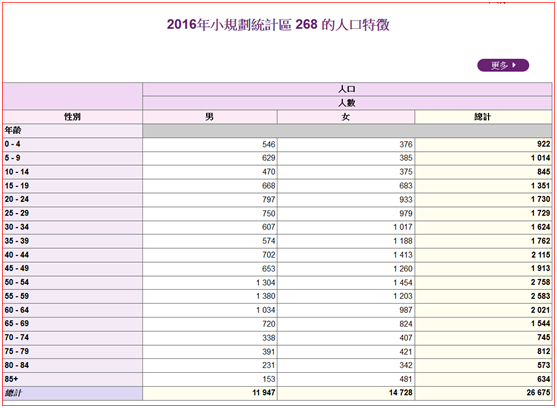
Task: Click the grand total cell 26 675
Action: (x=483, y=393)
